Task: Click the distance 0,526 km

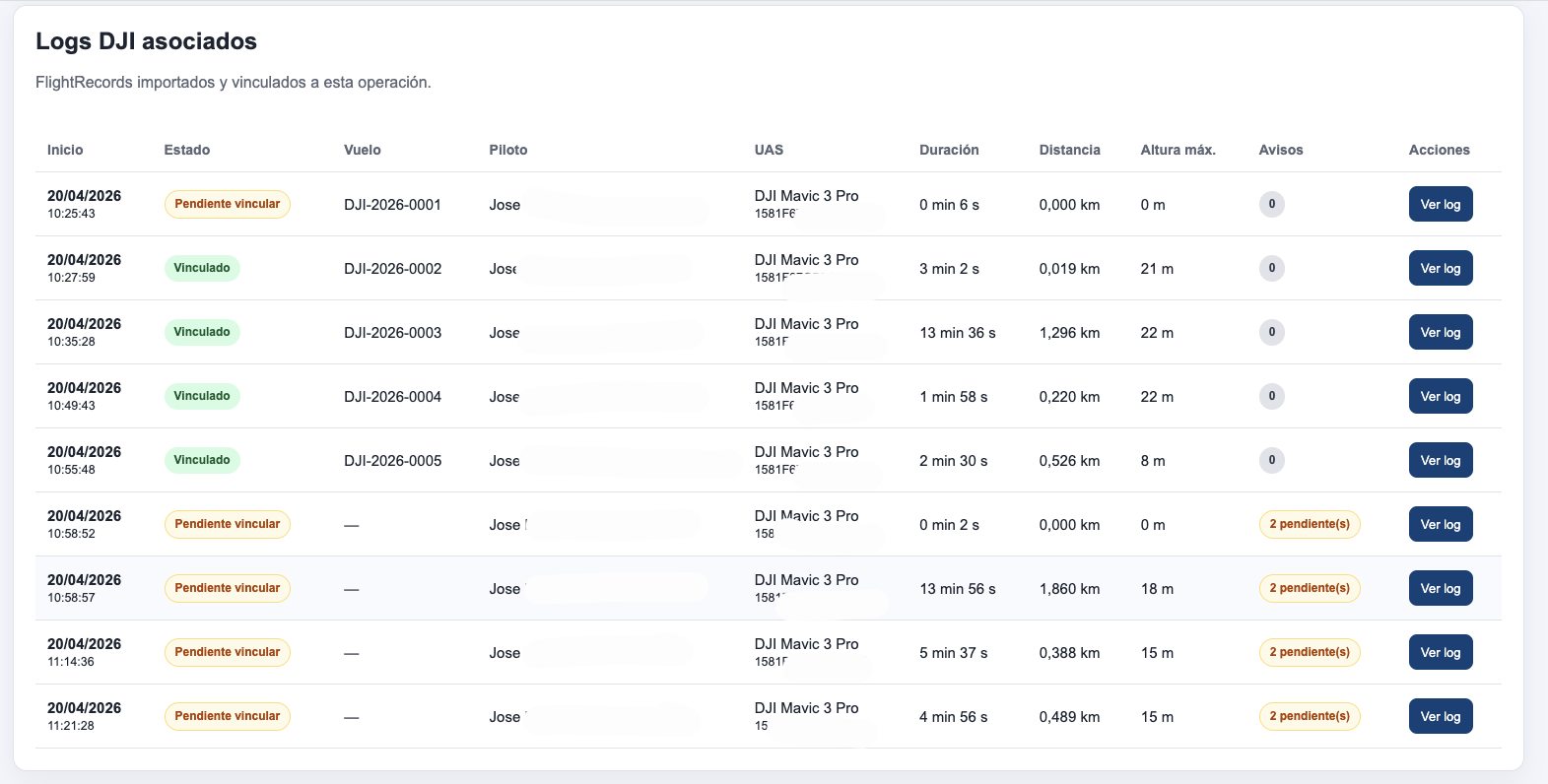Action: pyautogui.click(x=1070, y=461)
